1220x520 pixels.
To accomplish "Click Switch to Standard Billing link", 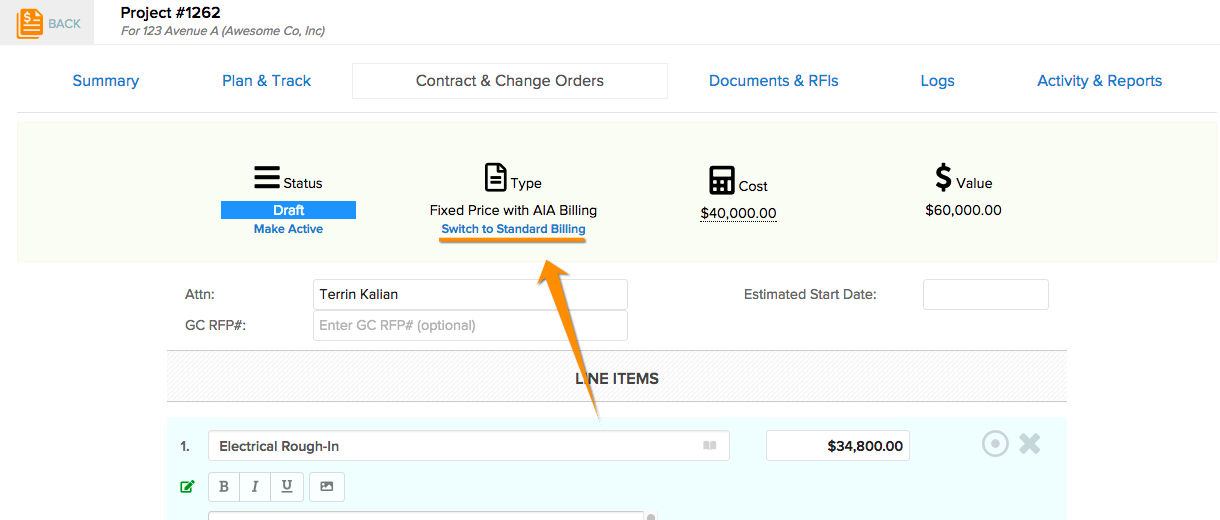I will (514, 229).
